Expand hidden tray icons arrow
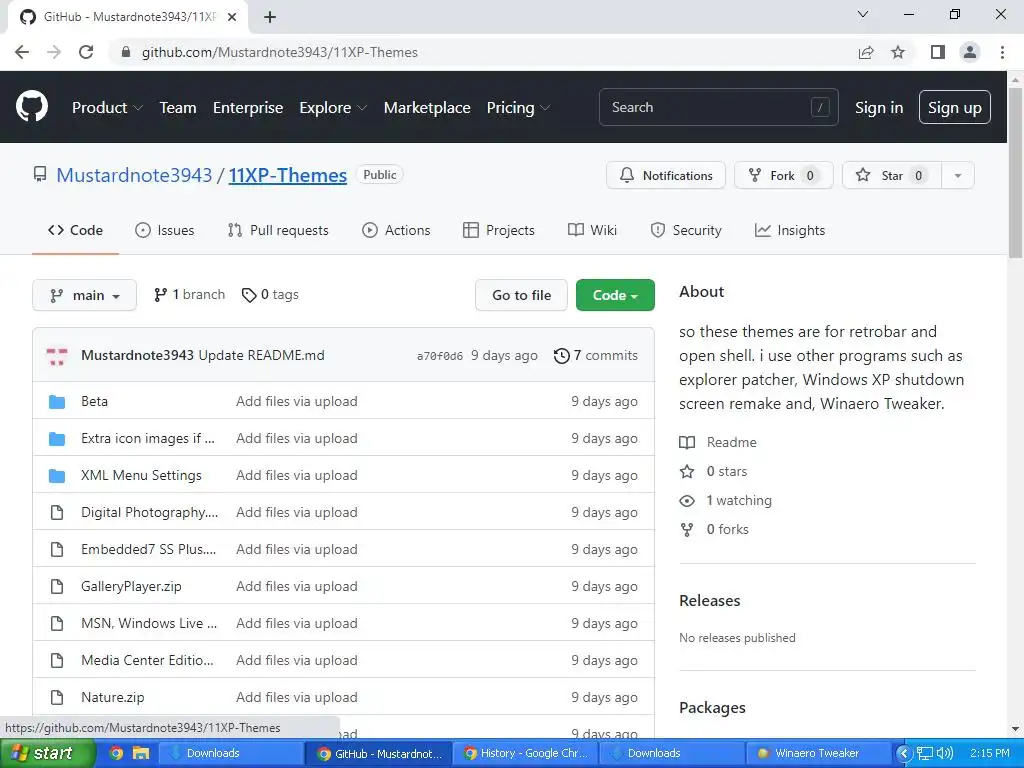1024x768 pixels. tap(904, 753)
